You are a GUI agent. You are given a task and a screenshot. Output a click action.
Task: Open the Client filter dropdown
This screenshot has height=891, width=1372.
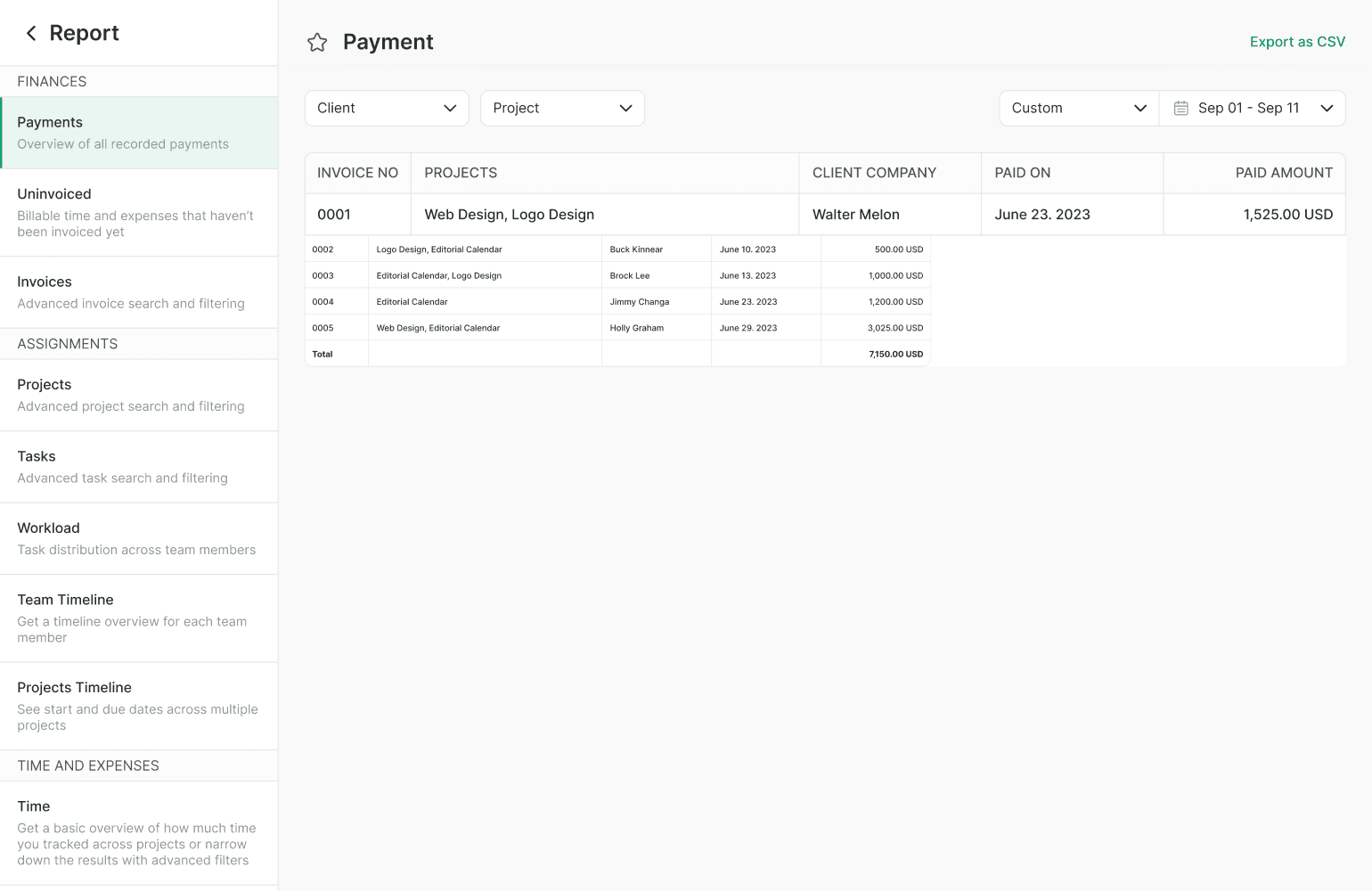387,108
